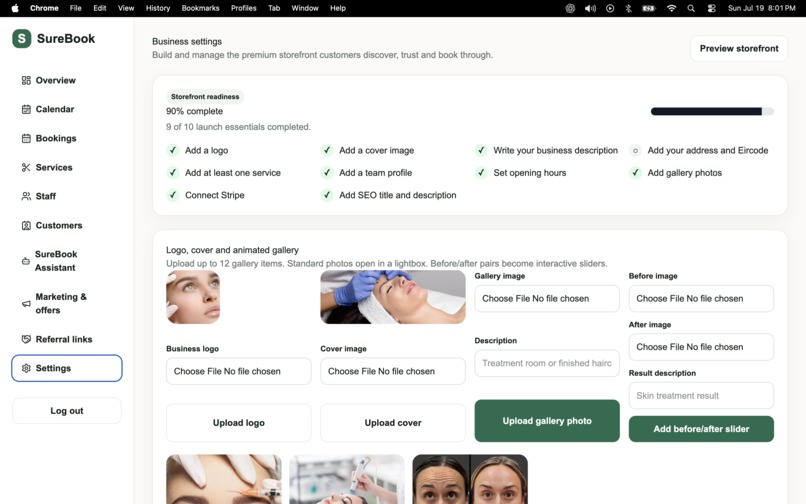The image size is (806, 504).
Task: Open the before/after forehead gallery item
Action: point(470,479)
